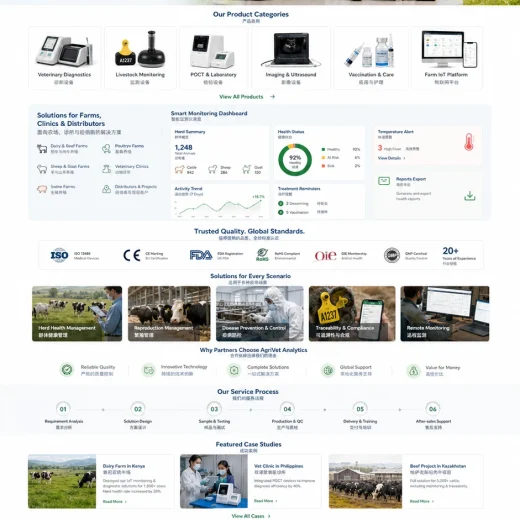This screenshot has height=520, width=520.
Task: Read More on Beef Project in Kazakhstan
Action: click(422, 501)
